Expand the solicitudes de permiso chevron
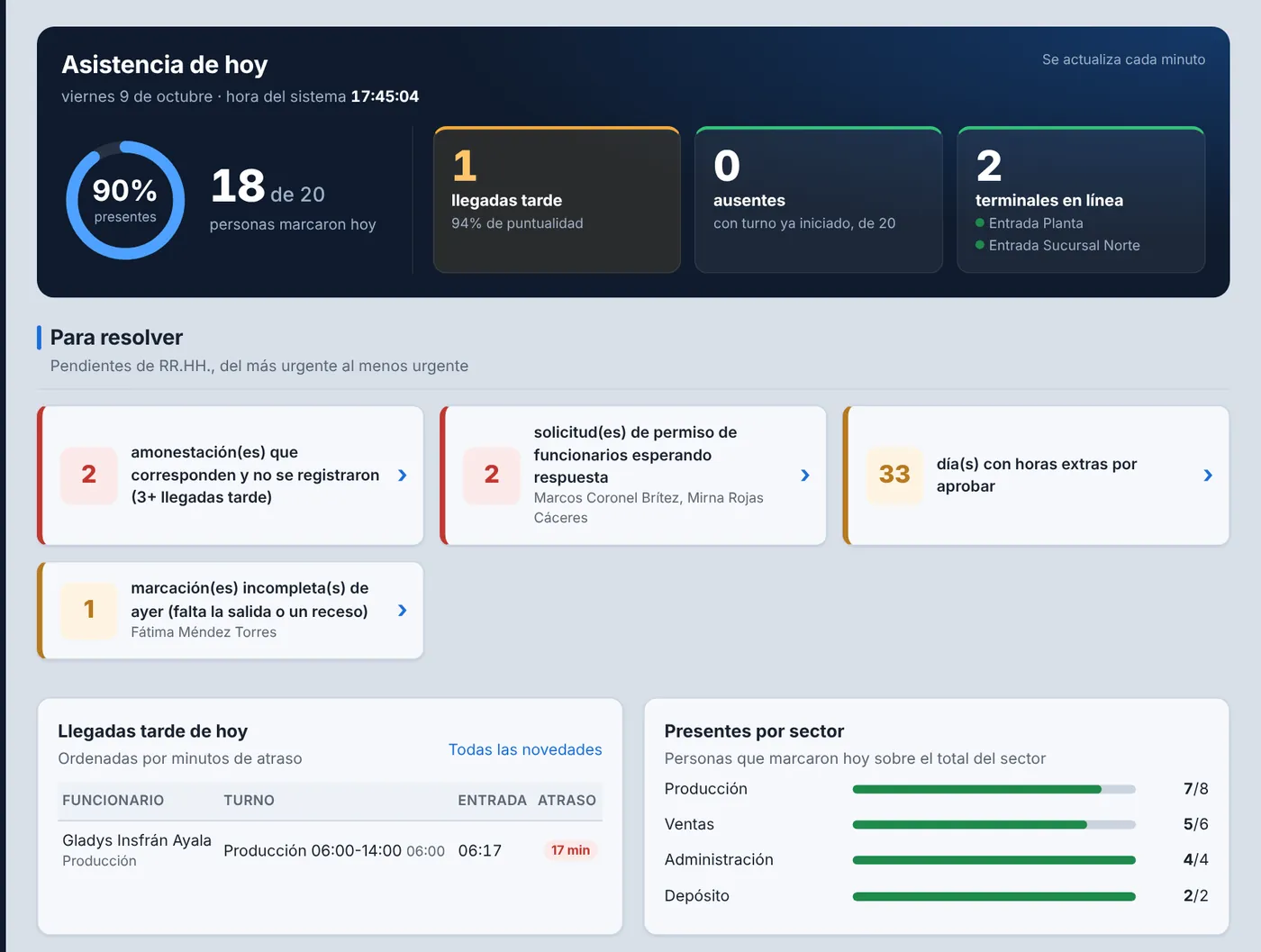 tap(805, 475)
